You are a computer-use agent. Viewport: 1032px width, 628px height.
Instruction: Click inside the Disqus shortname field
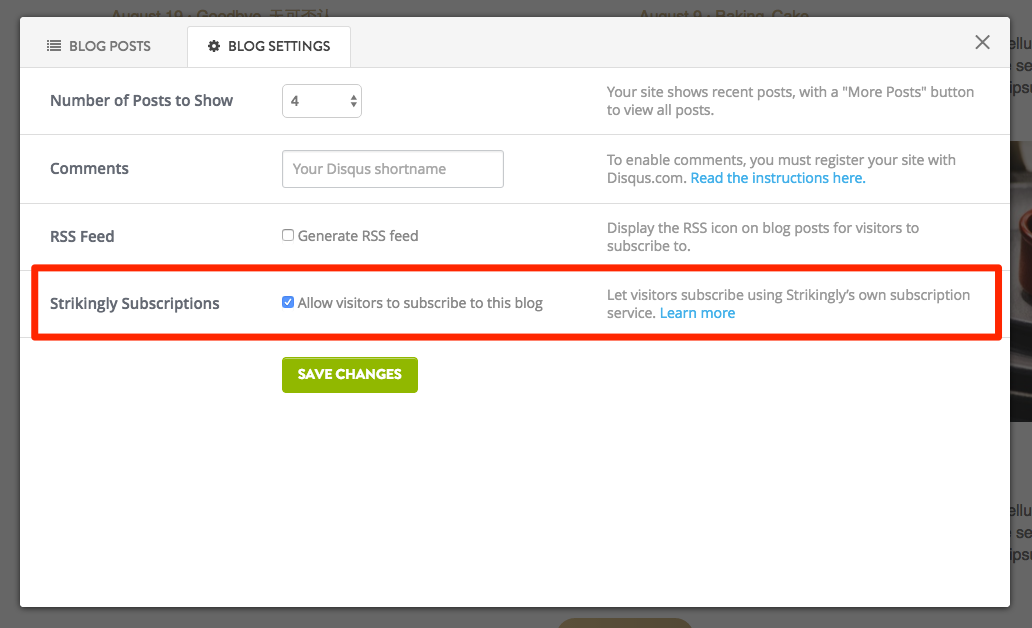point(392,168)
